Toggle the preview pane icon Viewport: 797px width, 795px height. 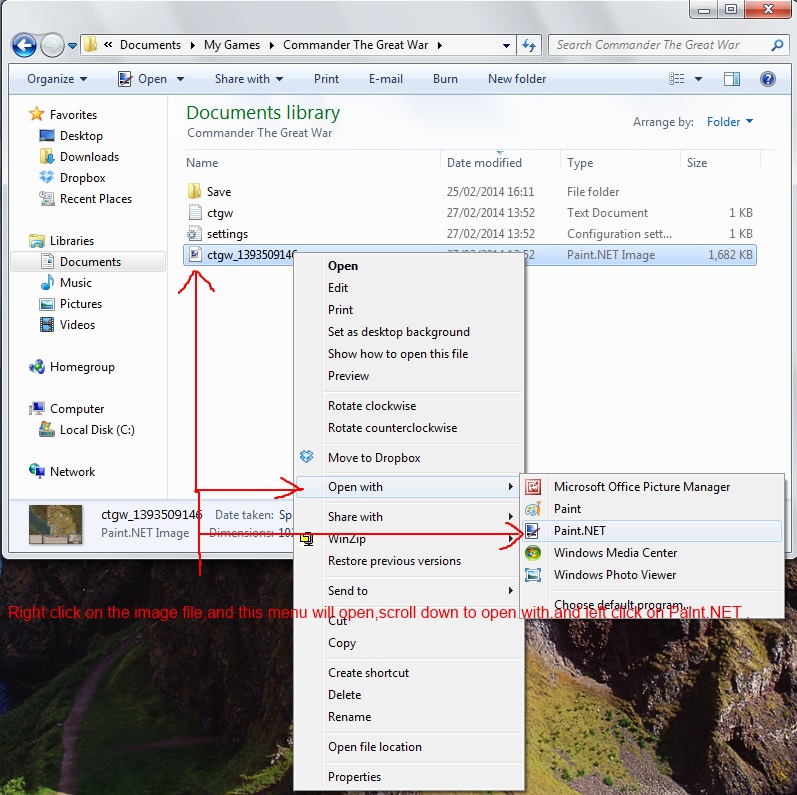(x=731, y=79)
